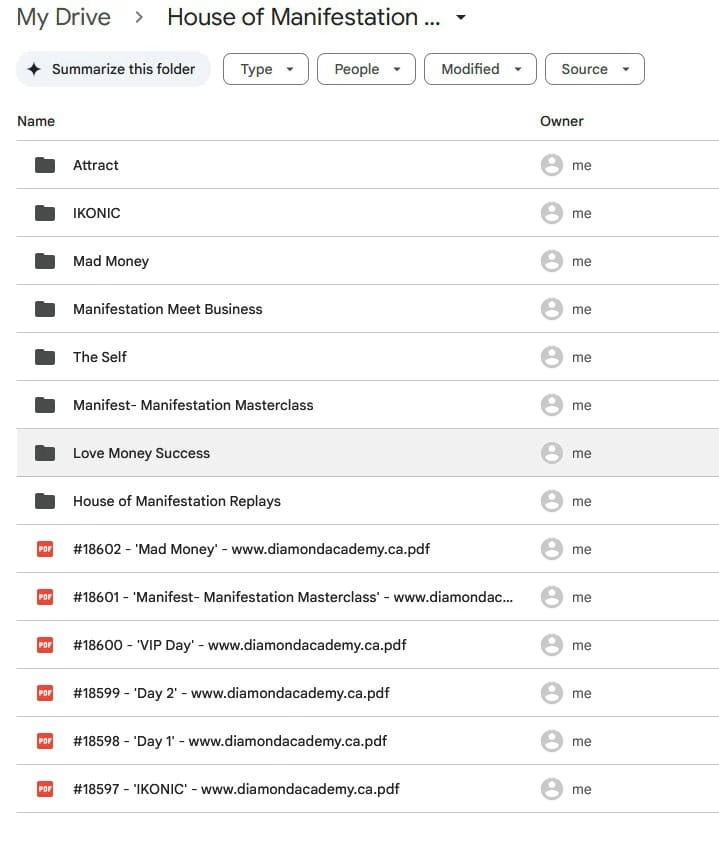Click the Love Money Success folder icon
This screenshot has width=719, height=849.
click(45, 453)
